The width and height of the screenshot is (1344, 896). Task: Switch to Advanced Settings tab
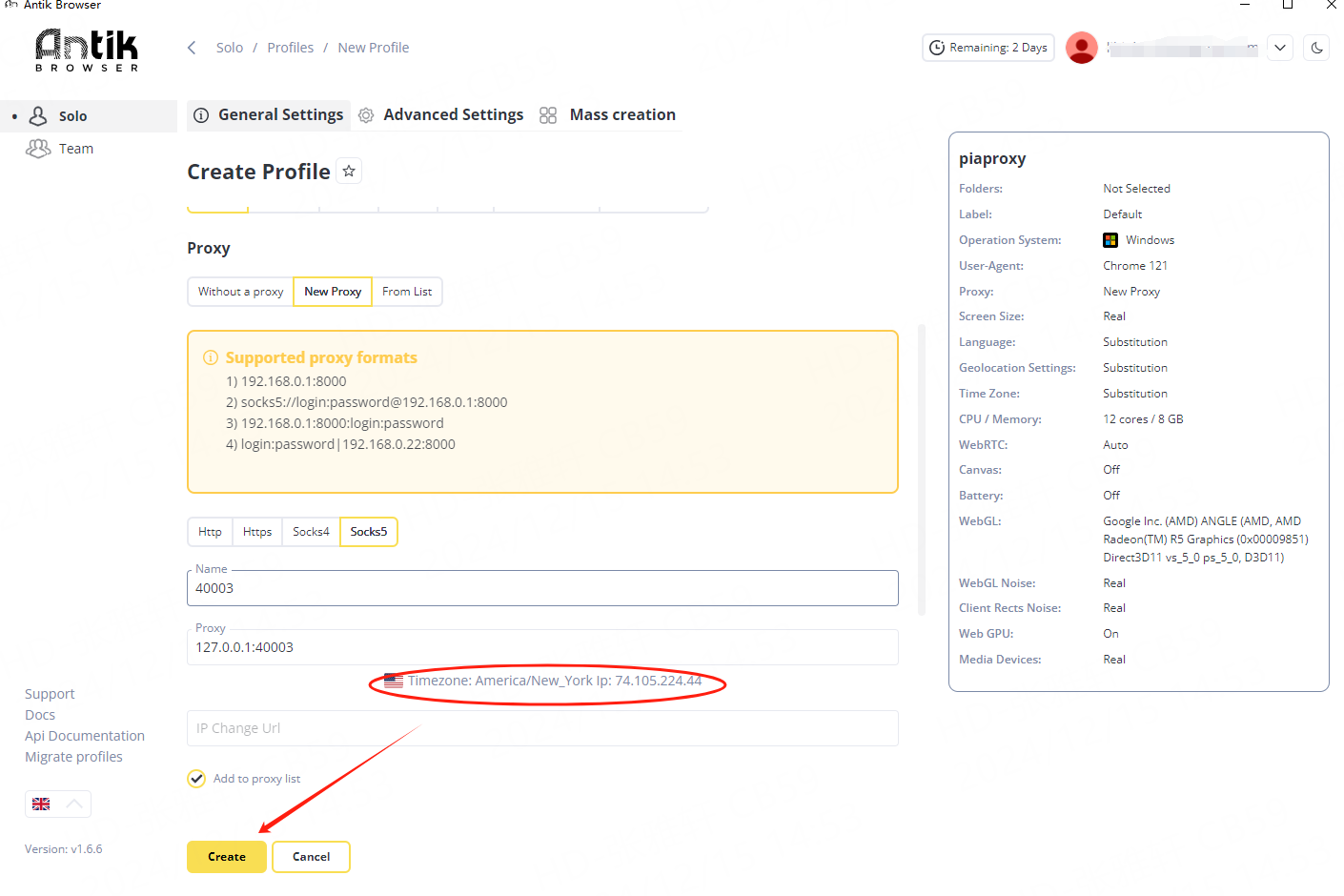click(453, 115)
